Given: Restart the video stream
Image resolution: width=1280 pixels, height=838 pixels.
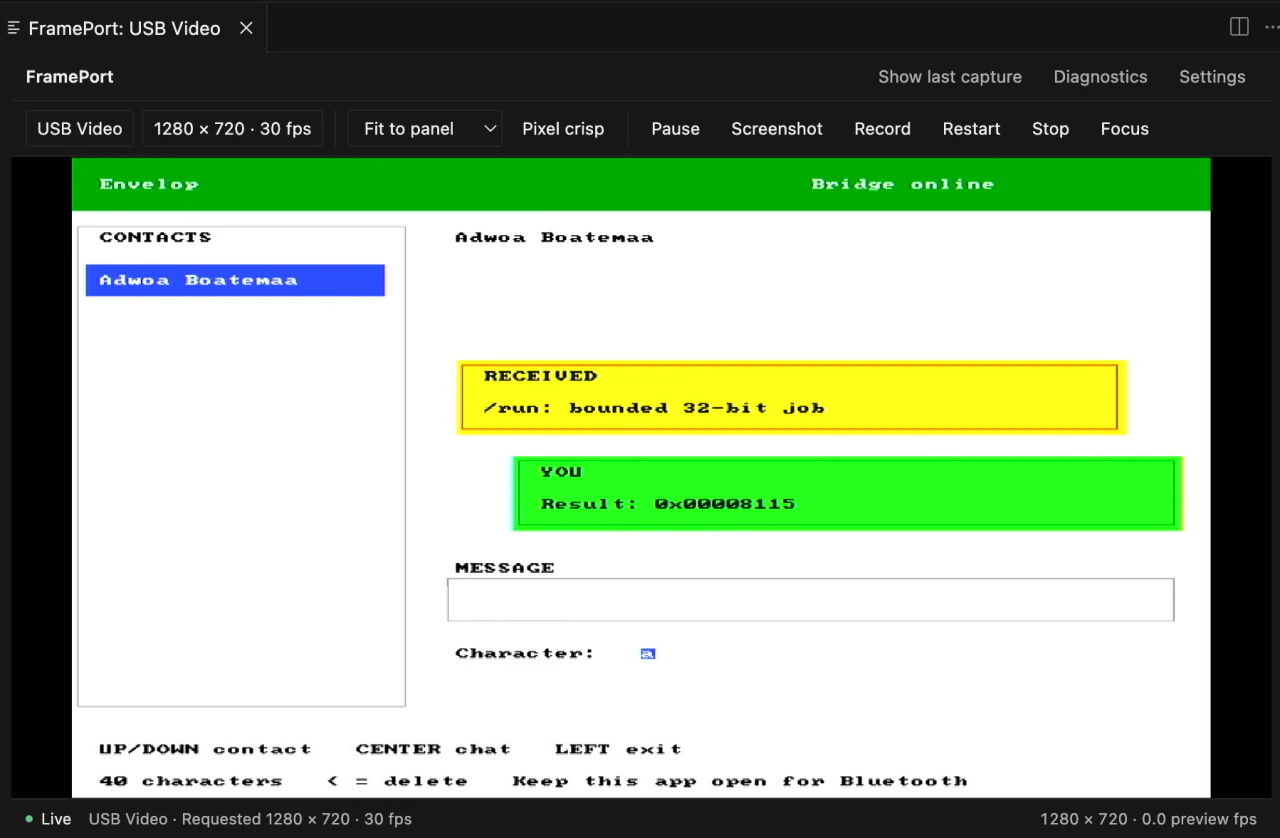Looking at the screenshot, I should 971,129.
